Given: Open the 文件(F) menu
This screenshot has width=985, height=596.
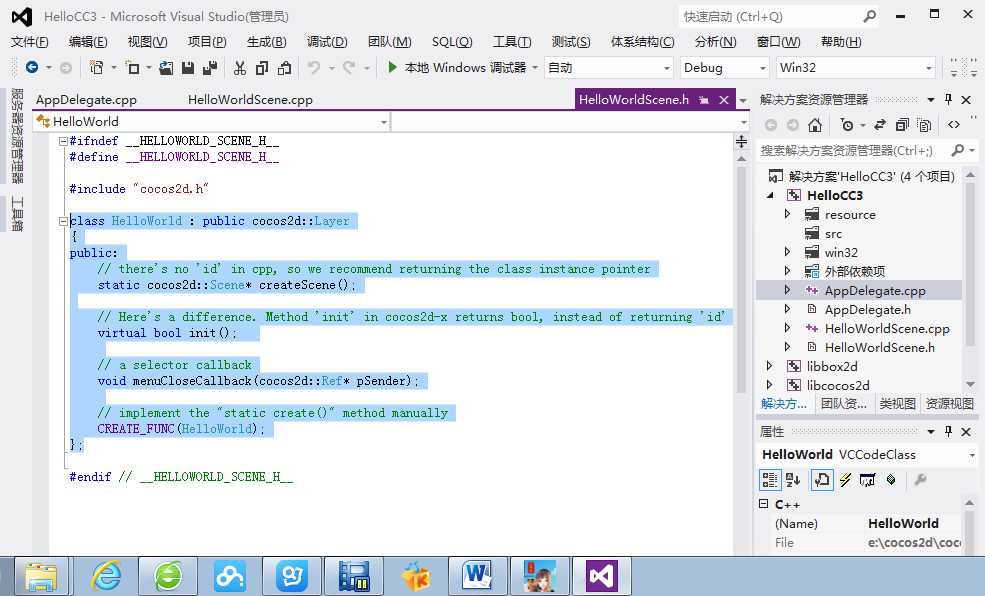Looking at the screenshot, I should [30, 41].
